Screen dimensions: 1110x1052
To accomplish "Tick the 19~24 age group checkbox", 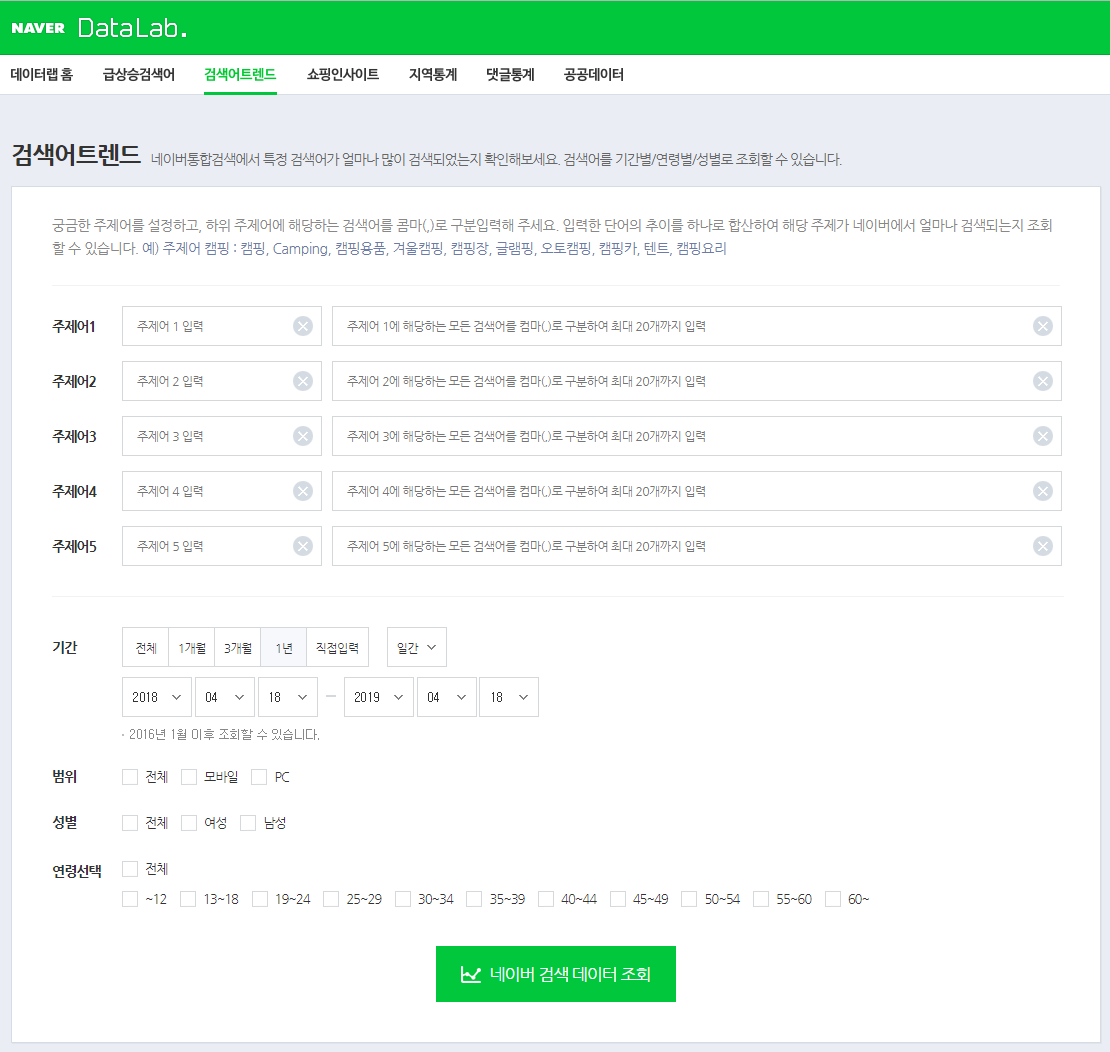I will coord(260,899).
